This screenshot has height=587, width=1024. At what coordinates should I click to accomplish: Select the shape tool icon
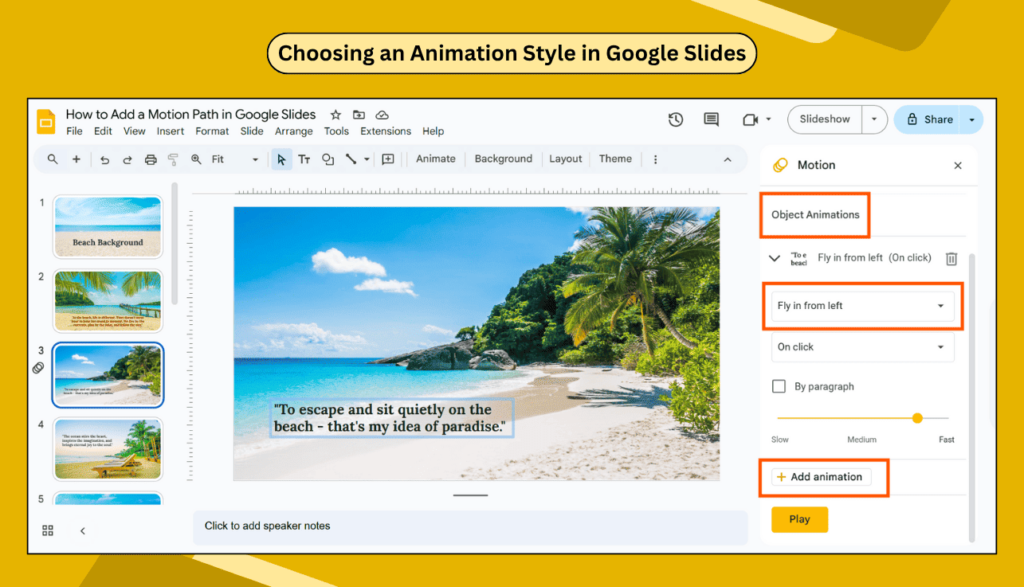[x=328, y=160]
